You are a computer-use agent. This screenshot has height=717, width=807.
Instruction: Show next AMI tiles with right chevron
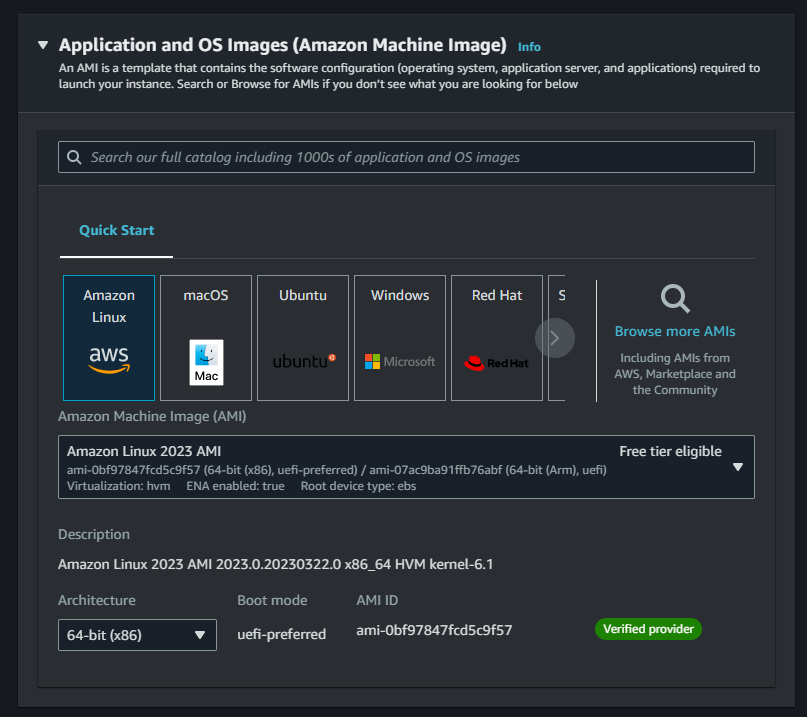pyautogui.click(x=555, y=338)
